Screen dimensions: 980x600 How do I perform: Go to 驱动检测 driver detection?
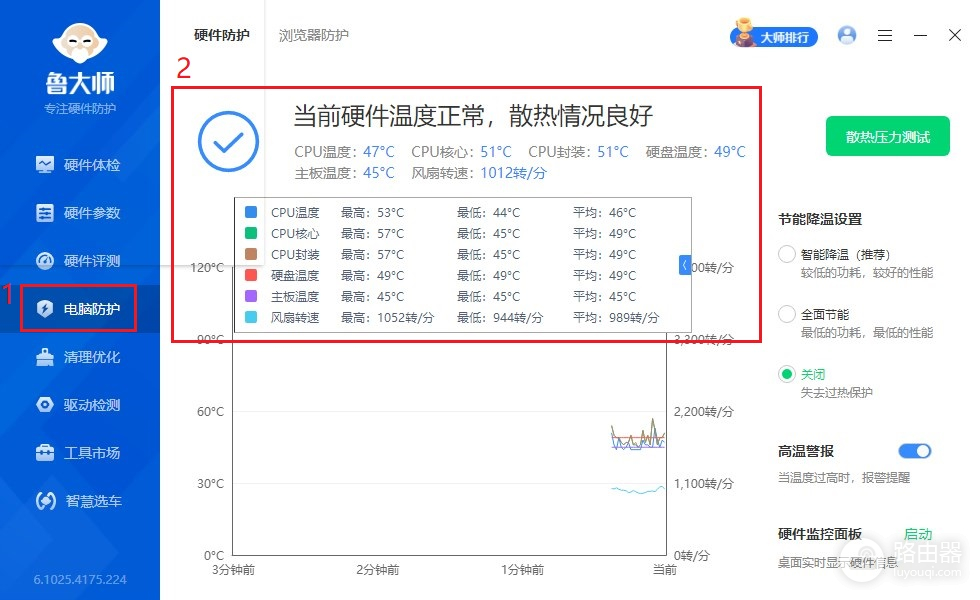(x=45, y=405)
